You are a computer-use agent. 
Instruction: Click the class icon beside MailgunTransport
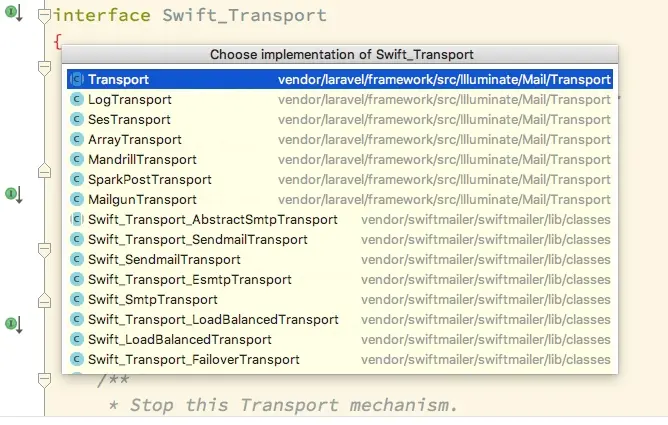click(77, 200)
